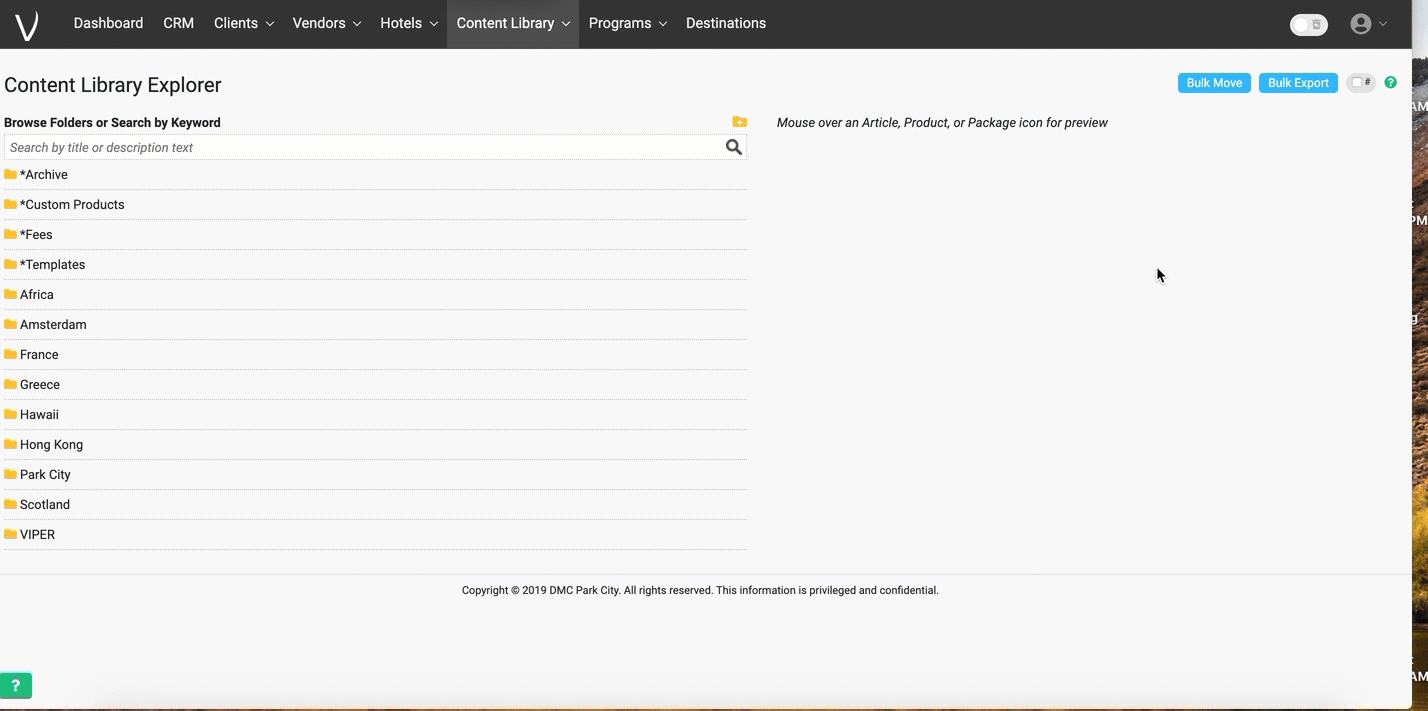Open the user account menu

[1368, 24]
